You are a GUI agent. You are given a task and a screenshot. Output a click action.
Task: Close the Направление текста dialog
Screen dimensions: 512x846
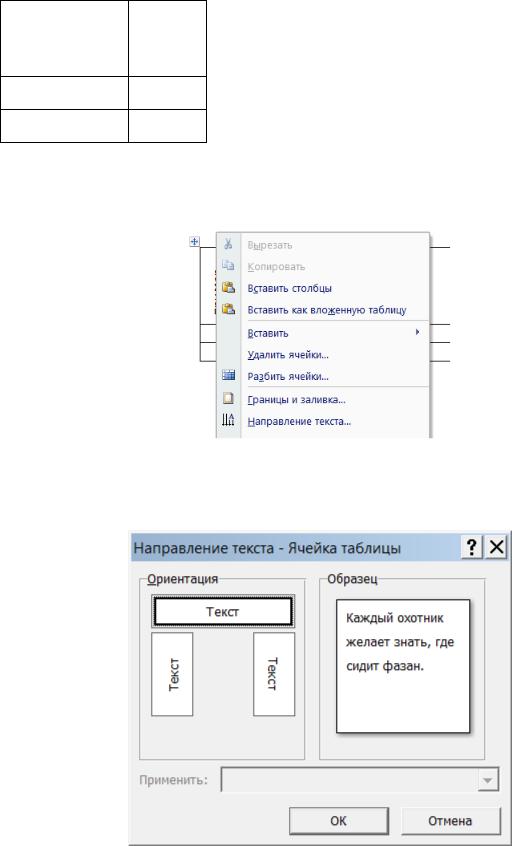[496, 549]
